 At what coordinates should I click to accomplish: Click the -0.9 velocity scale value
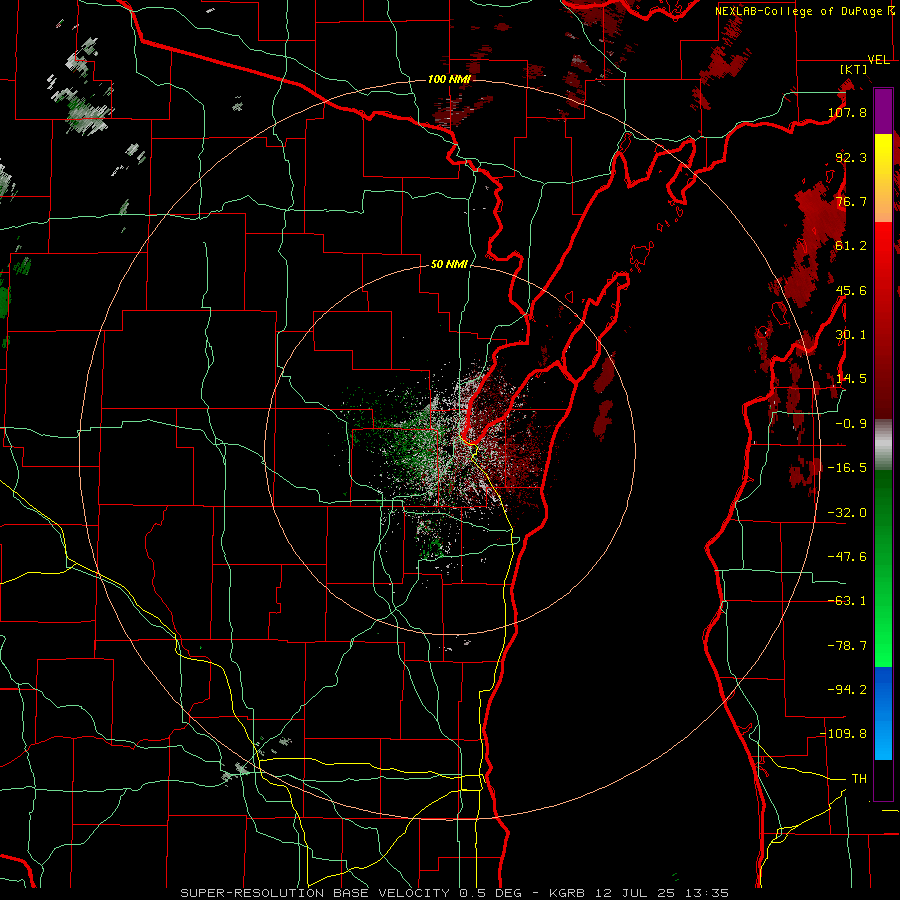(851, 424)
